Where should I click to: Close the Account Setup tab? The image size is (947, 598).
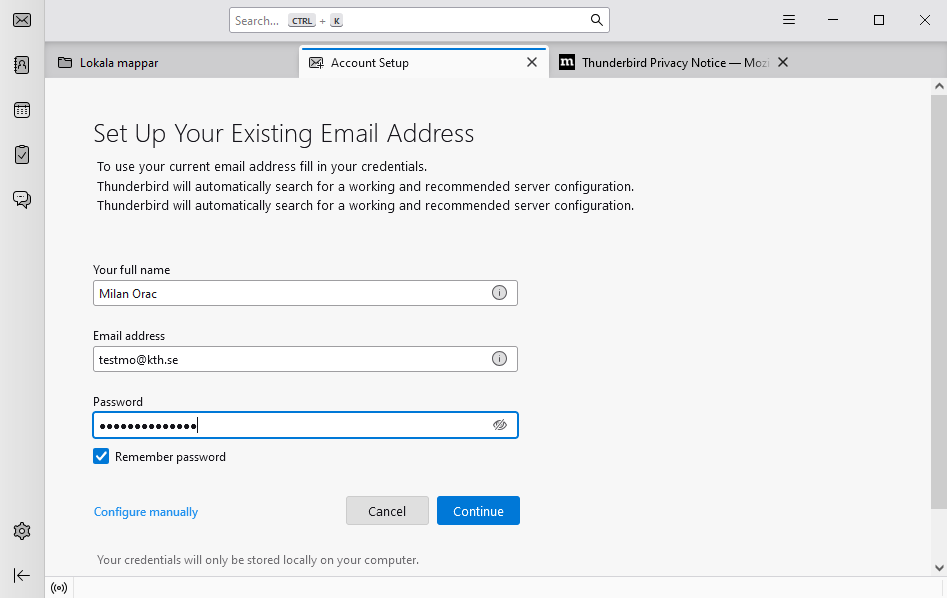tap(532, 62)
